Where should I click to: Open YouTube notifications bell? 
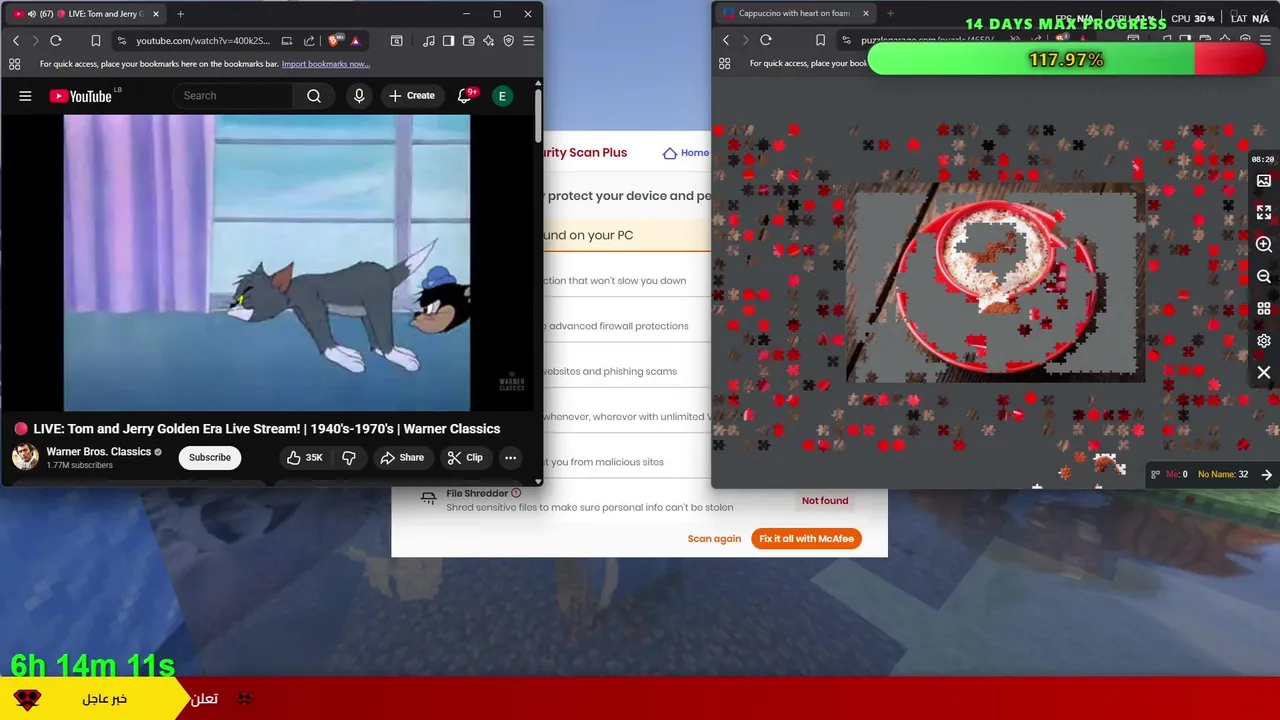click(464, 96)
